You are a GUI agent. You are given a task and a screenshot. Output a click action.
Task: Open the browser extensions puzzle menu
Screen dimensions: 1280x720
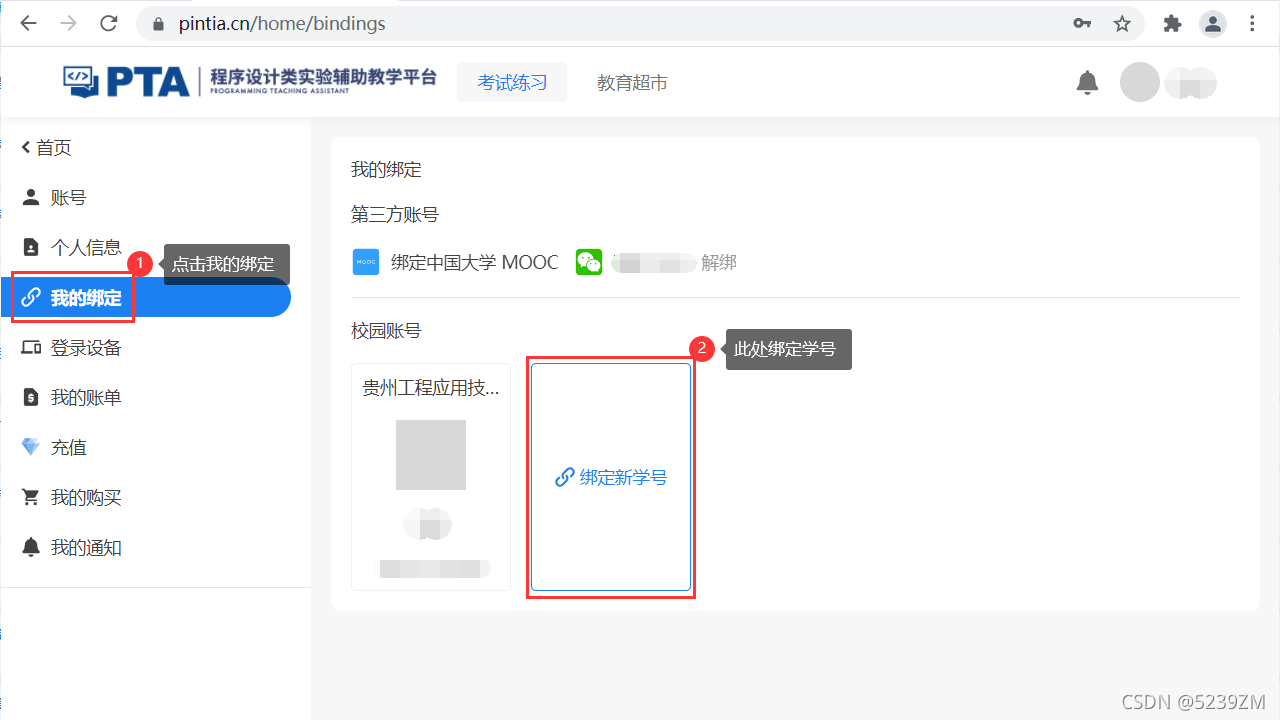[x=1172, y=23]
